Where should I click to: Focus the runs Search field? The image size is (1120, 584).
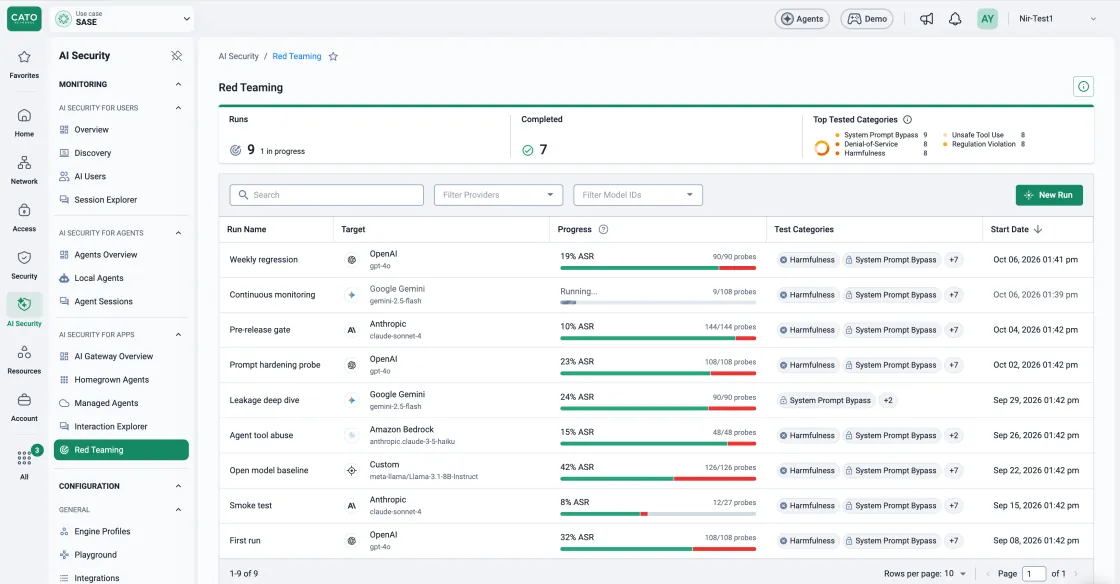[x=326, y=195]
